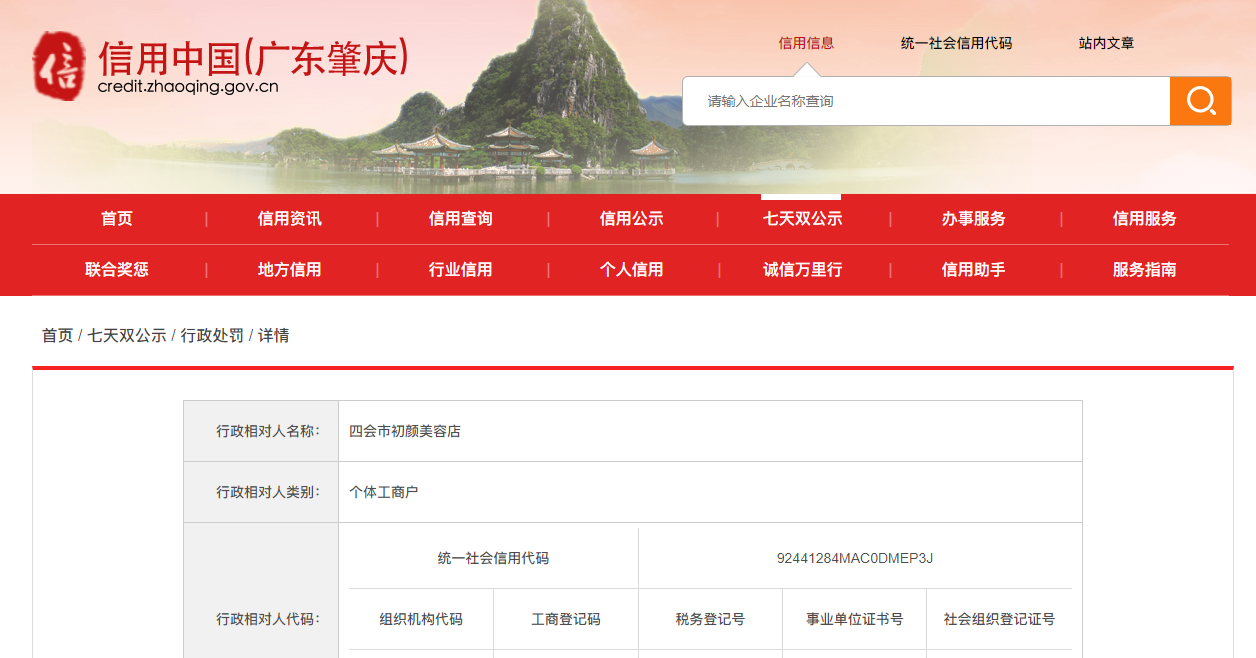Click the 社会组织登记证号 header cell
This screenshot has height=658, width=1256.
click(x=999, y=619)
